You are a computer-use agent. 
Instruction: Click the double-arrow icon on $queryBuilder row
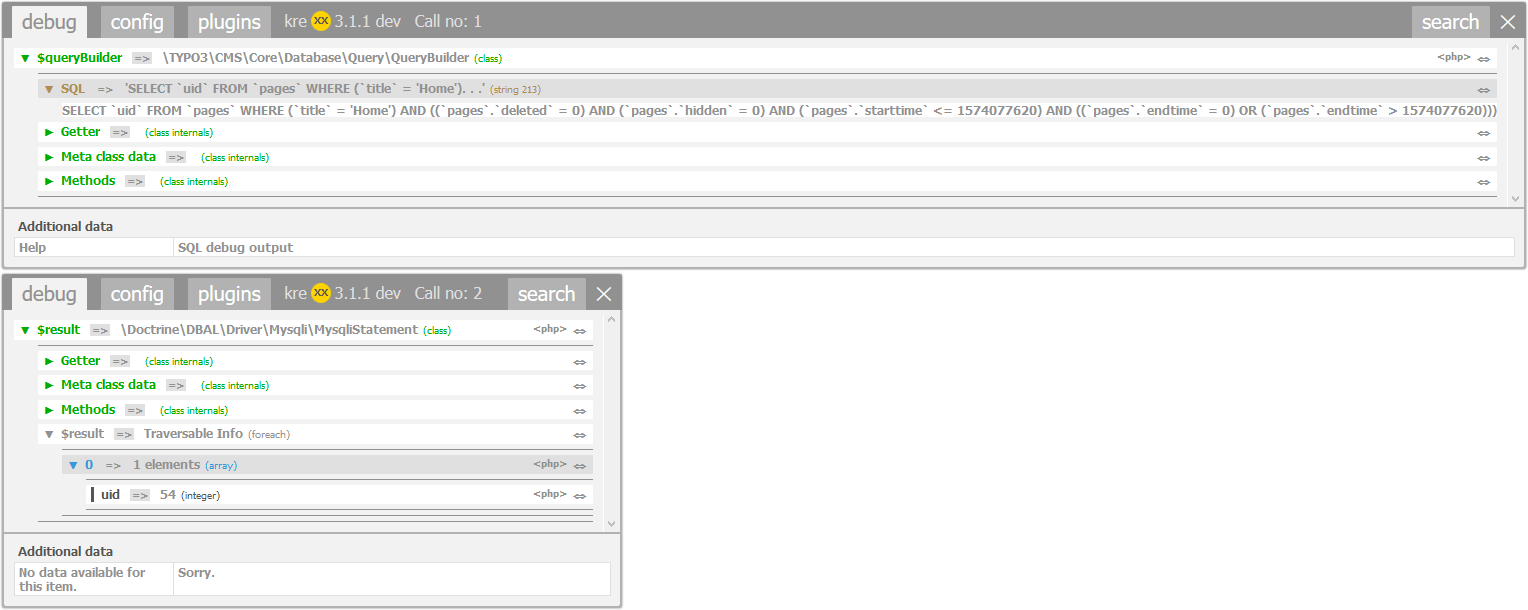1484,59
